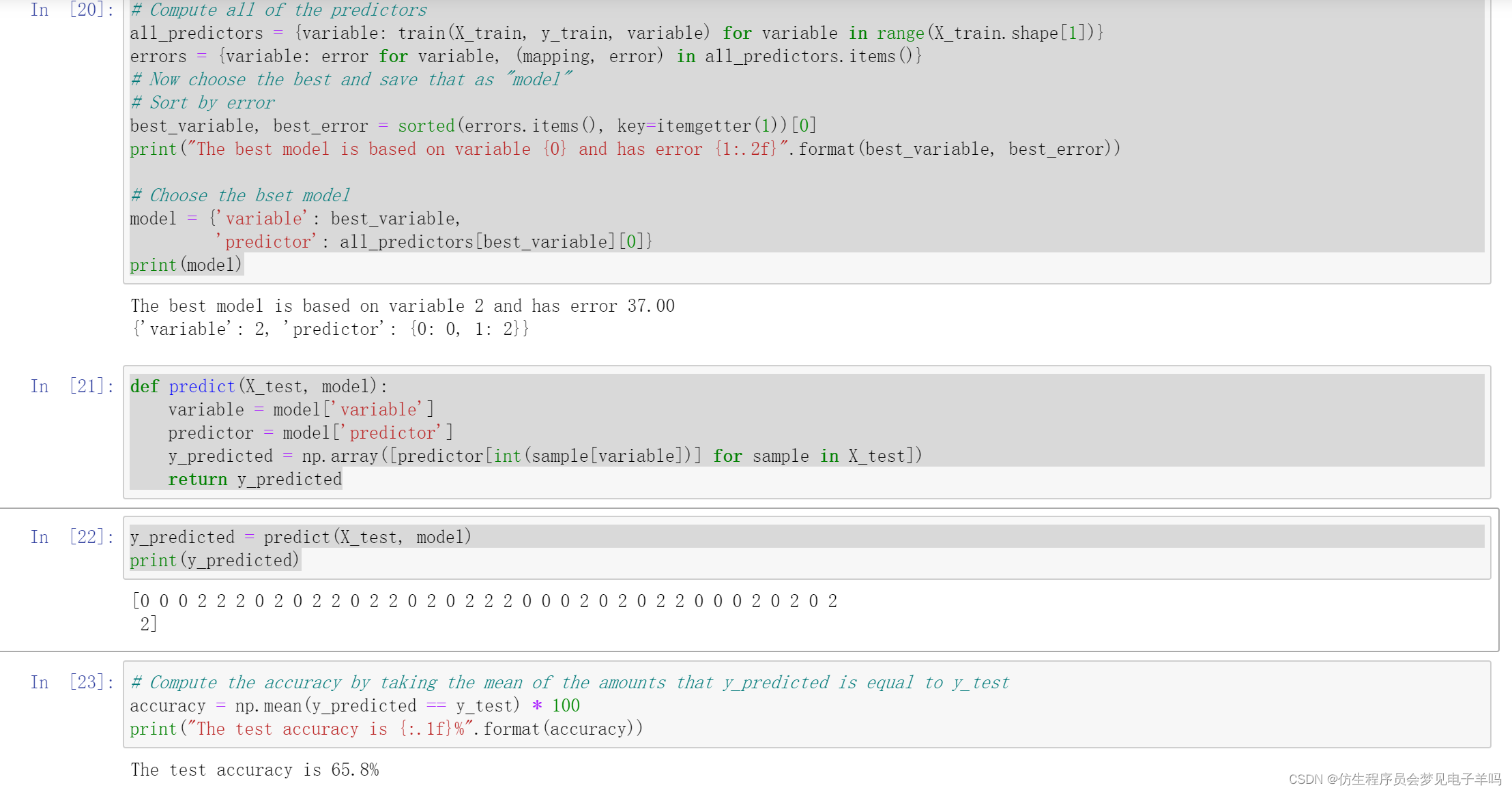Click the print line 'The best model is based on'
The height and width of the screenshot is (792, 1512).
coord(625,149)
